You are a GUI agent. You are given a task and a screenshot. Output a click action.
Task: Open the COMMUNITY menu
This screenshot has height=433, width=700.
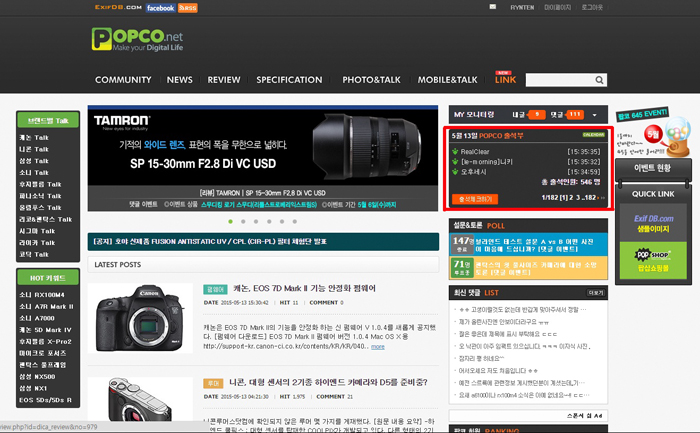(123, 80)
